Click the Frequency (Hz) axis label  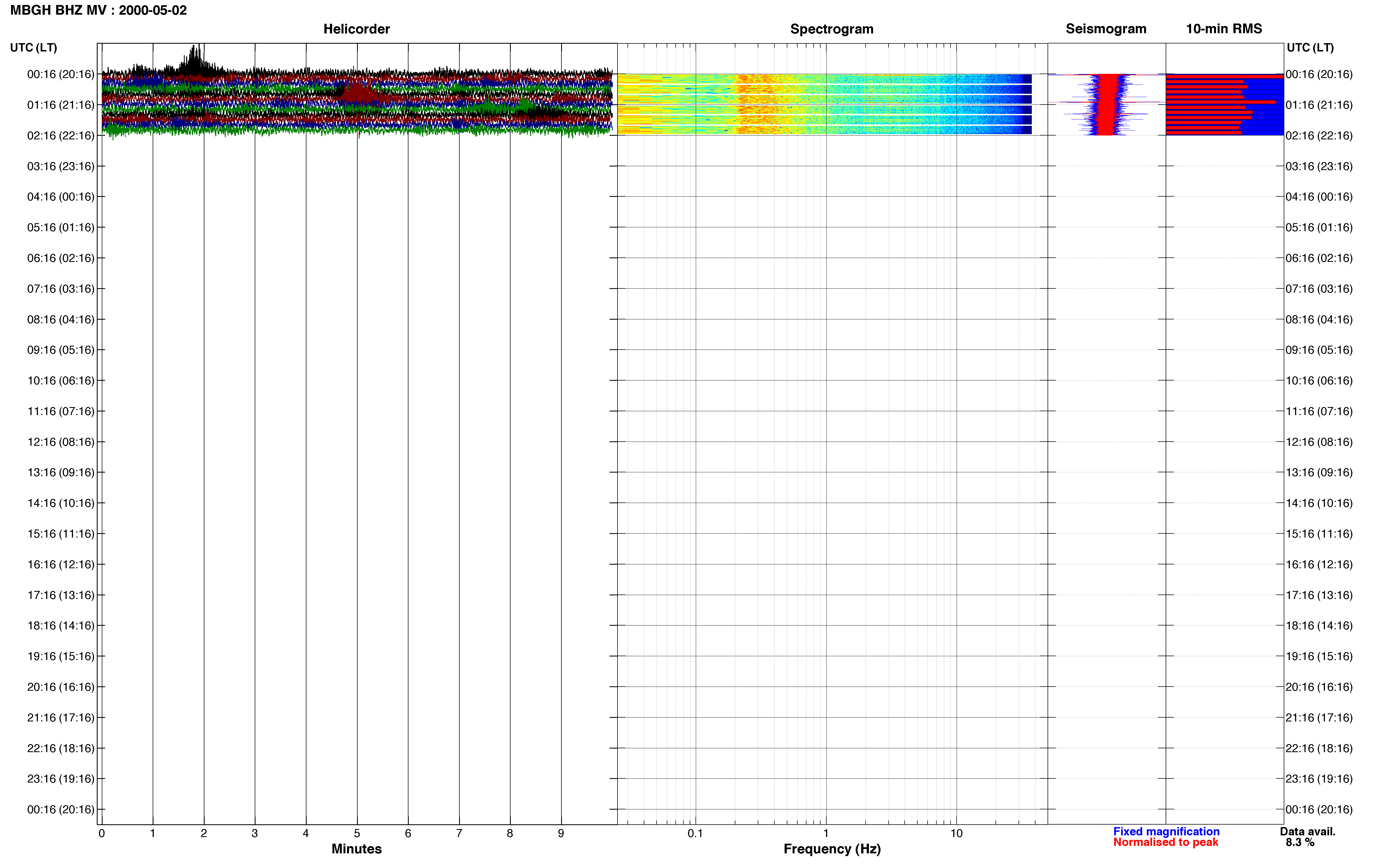(x=832, y=849)
